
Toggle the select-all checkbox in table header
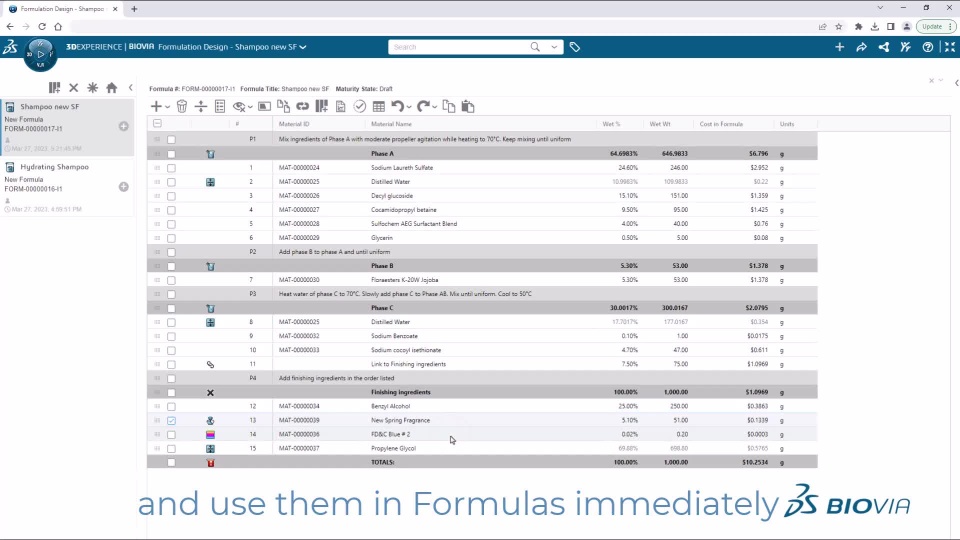click(x=157, y=124)
